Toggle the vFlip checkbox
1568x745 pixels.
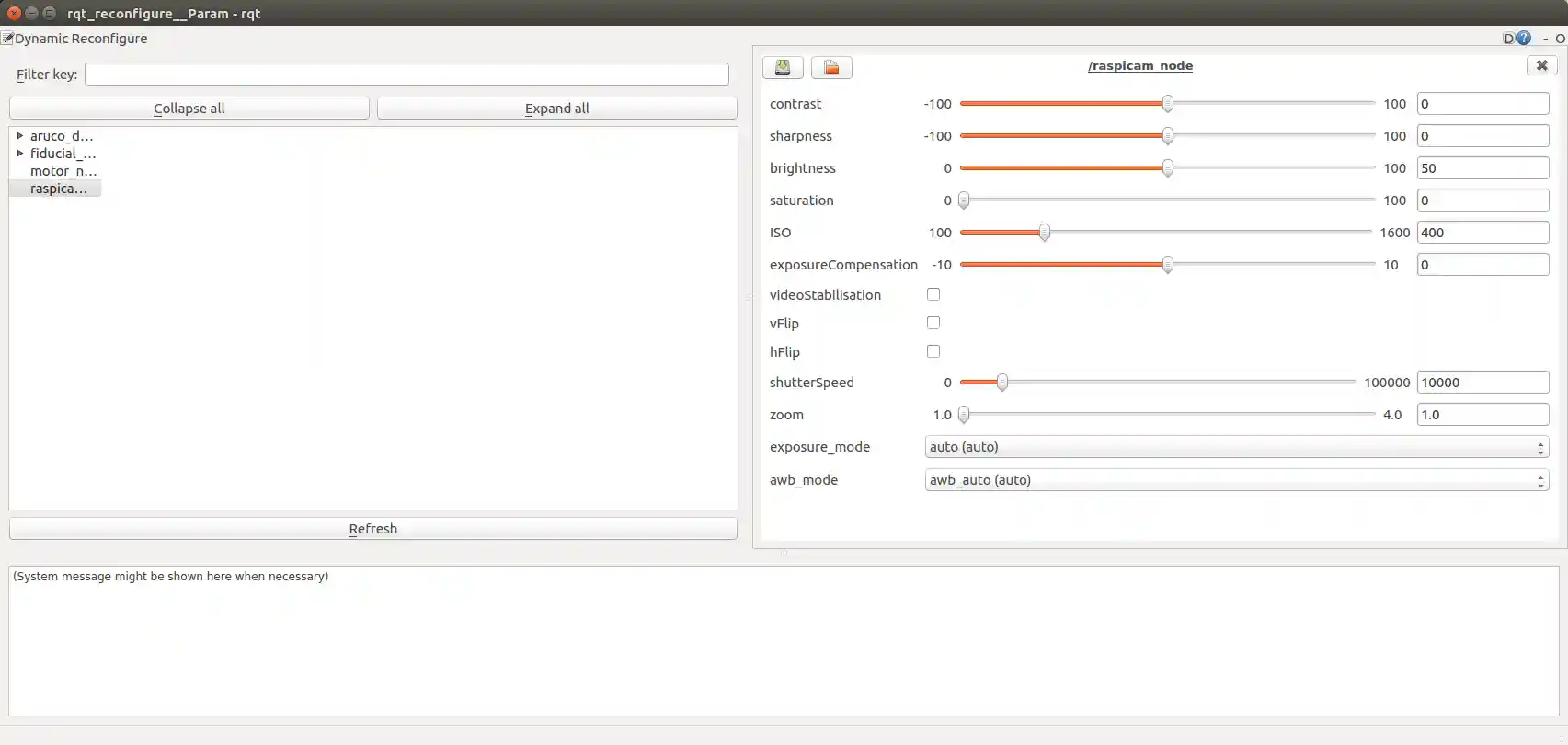click(x=933, y=323)
